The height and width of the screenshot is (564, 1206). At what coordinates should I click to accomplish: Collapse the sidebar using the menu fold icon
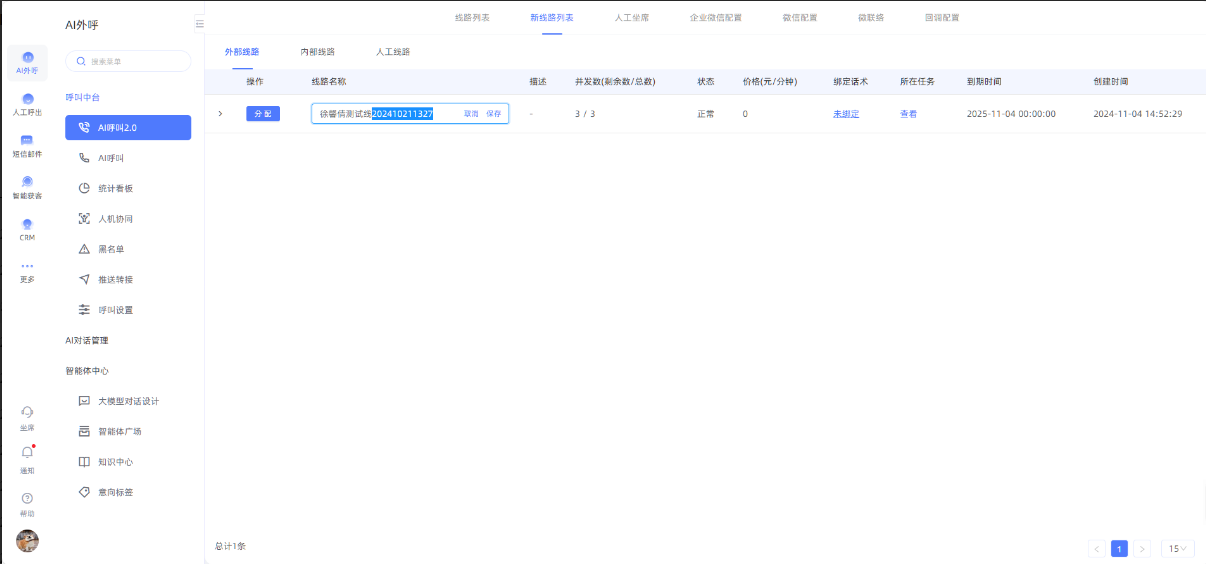(x=199, y=23)
